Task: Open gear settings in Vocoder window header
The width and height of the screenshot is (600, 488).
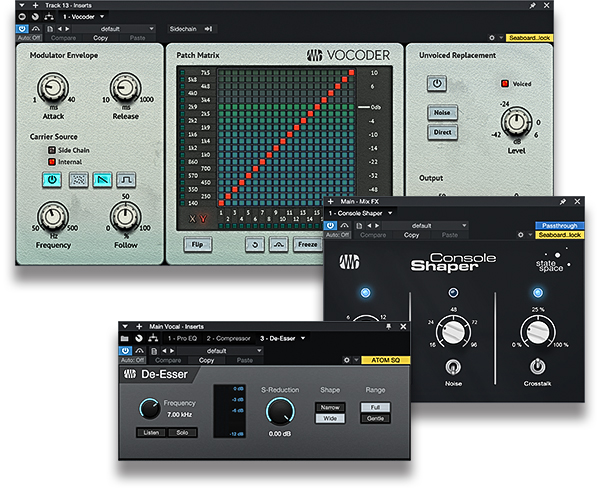Action: click(492, 38)
